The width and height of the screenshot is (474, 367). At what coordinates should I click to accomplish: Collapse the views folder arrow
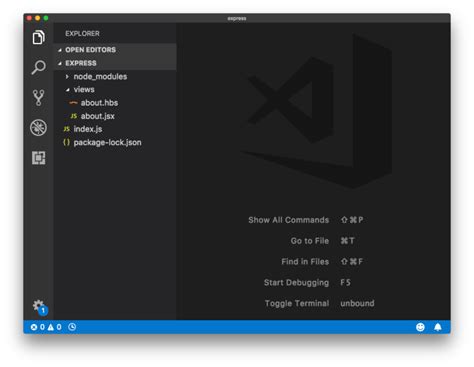click(x=68, y=90)
